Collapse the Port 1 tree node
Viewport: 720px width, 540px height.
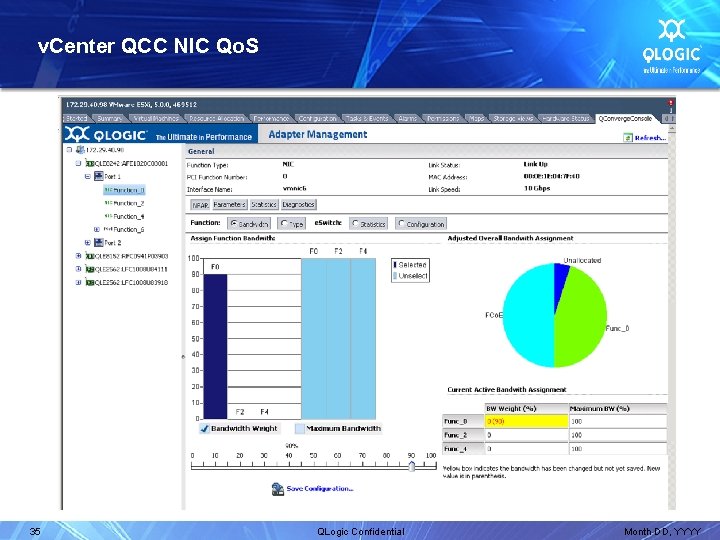87,176
